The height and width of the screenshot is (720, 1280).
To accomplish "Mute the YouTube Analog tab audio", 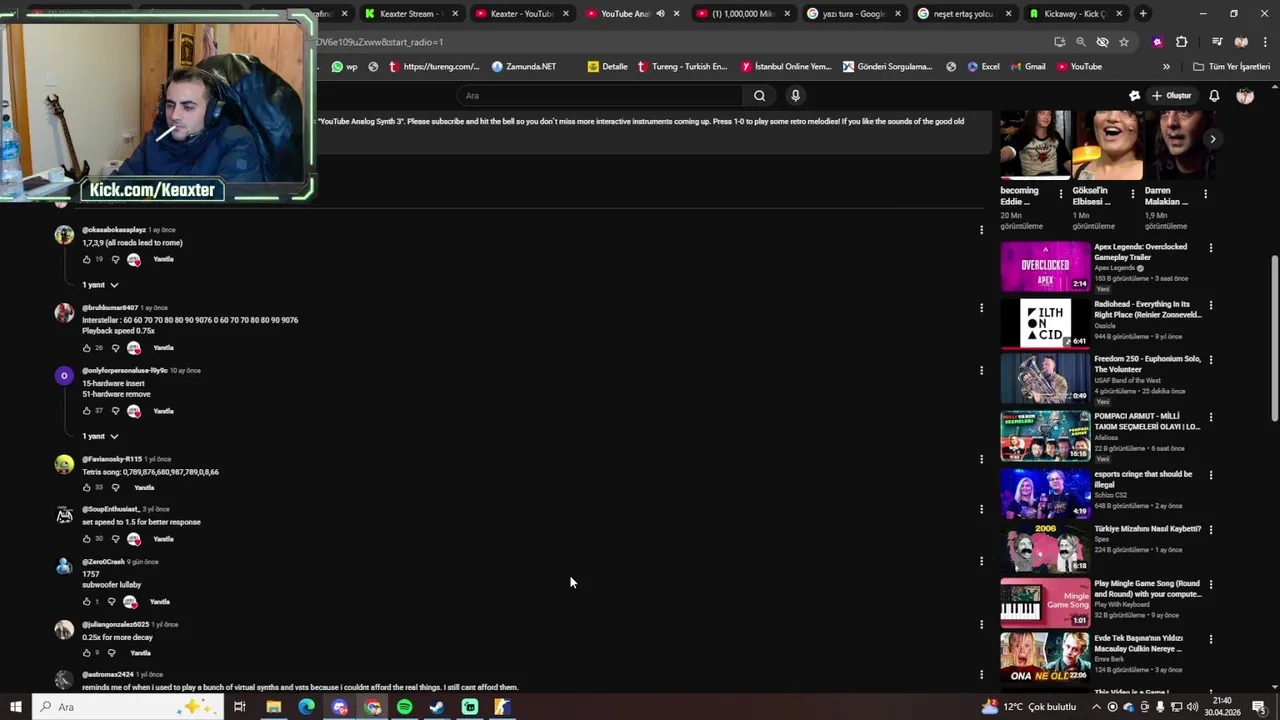I will [660, 14].
